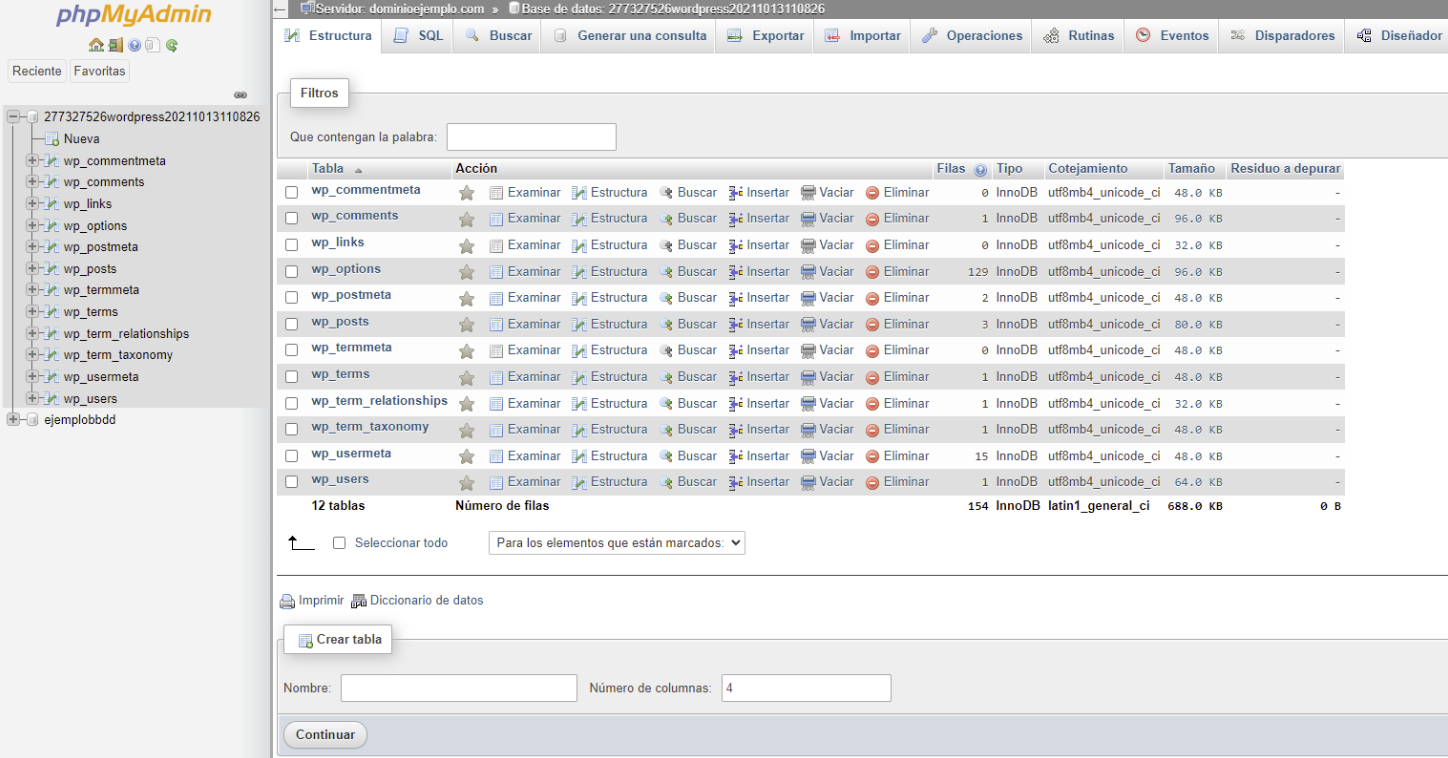Click Nueva table icon in sidebar tree

pyautogui.click(x=54, y=139)
